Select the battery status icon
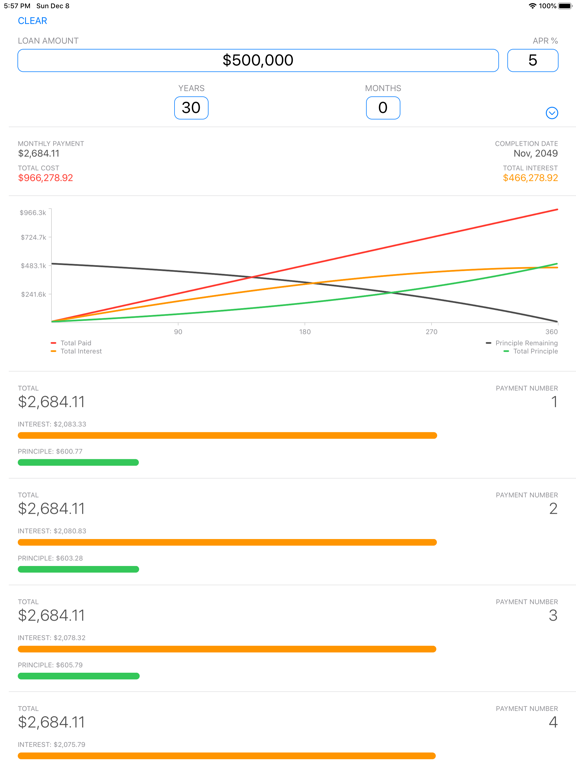 pyautogui.click(x=565, y=6)
